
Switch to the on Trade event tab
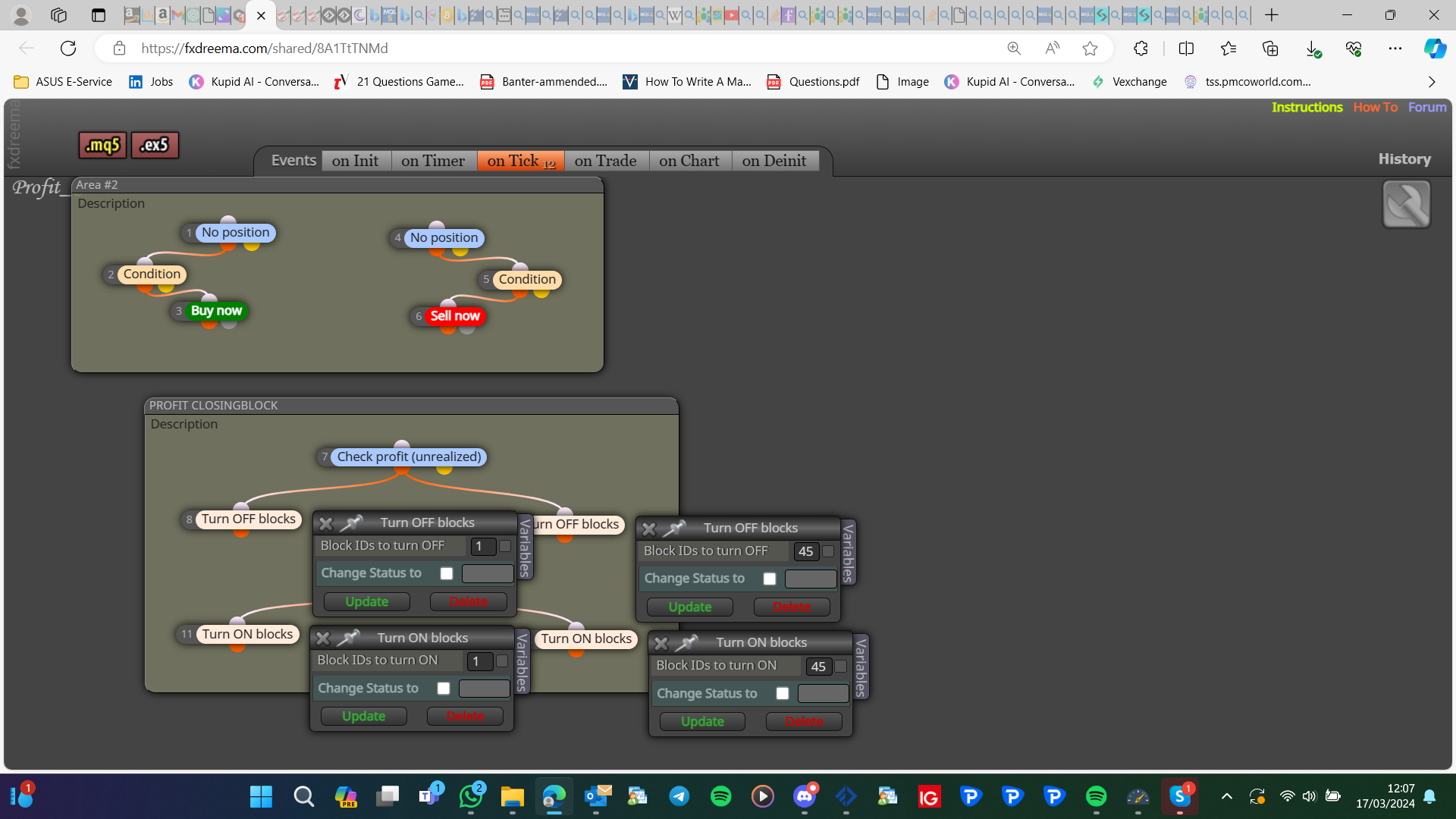[605, 161]
